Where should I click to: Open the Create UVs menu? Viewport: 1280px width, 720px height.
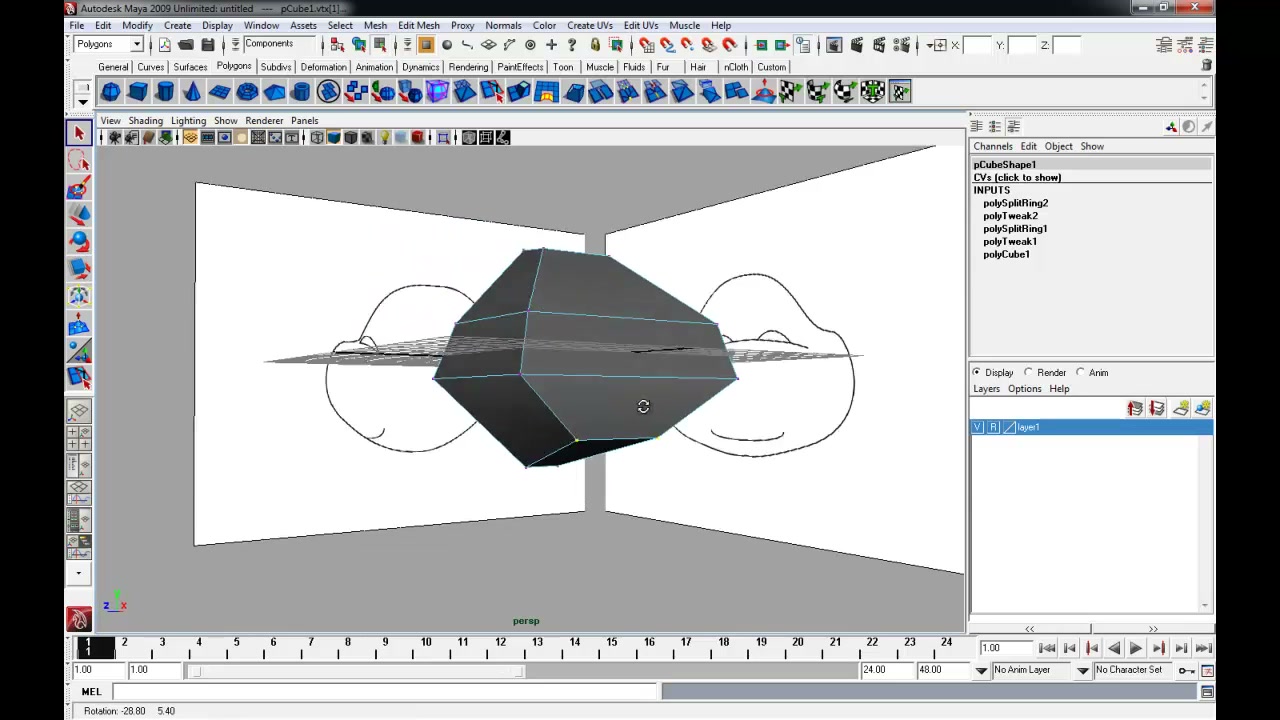point(590,25)
